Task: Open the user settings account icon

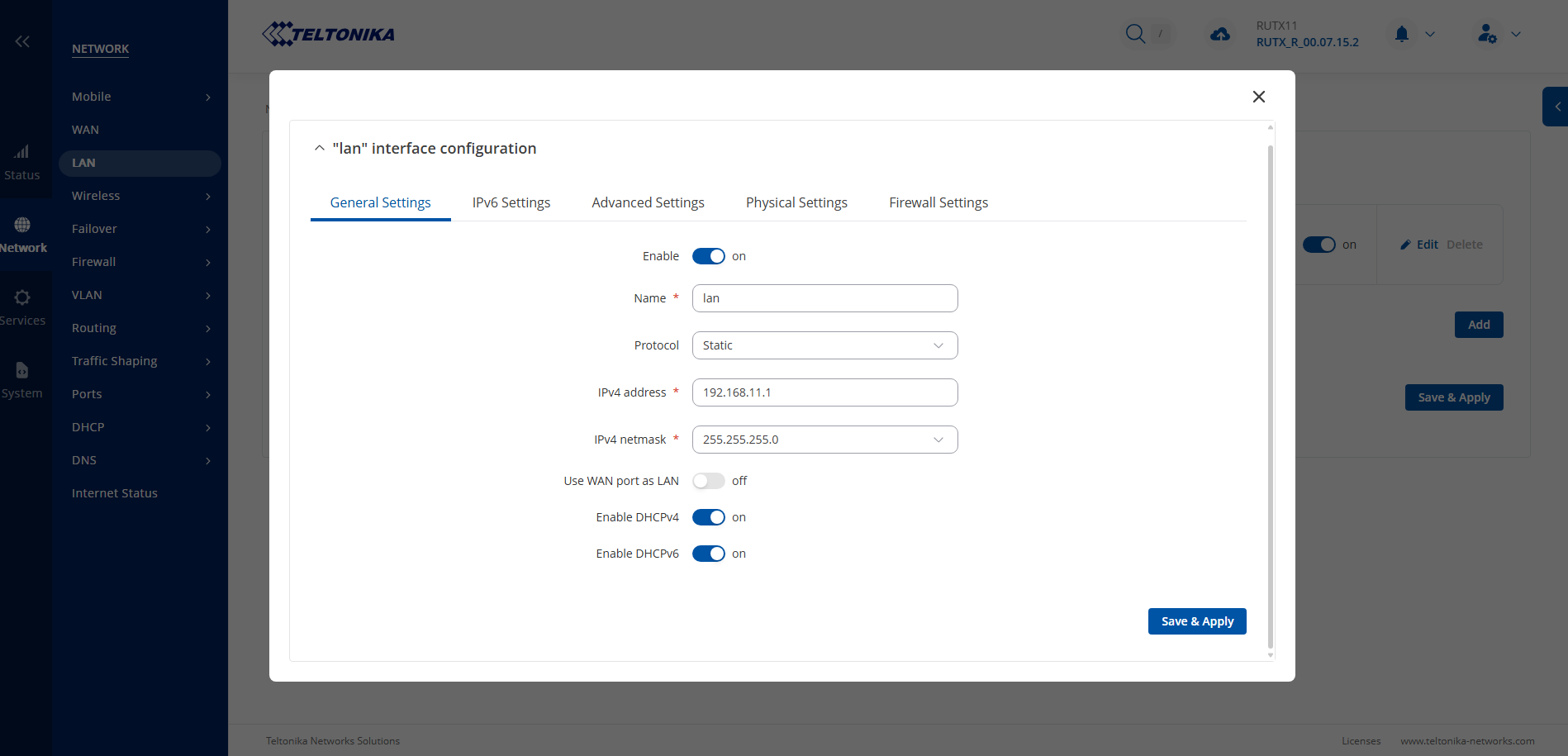Action: [1487, 34]
